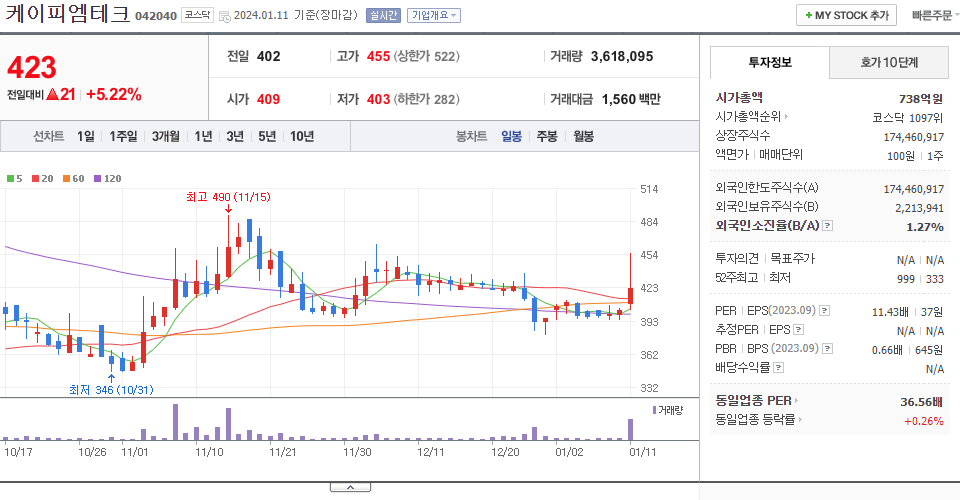Image resolution: width=960 pixels, height=500 pixels.
Task: Click the 최저 346 (10/31) chart marker
Action: [111, 390]
